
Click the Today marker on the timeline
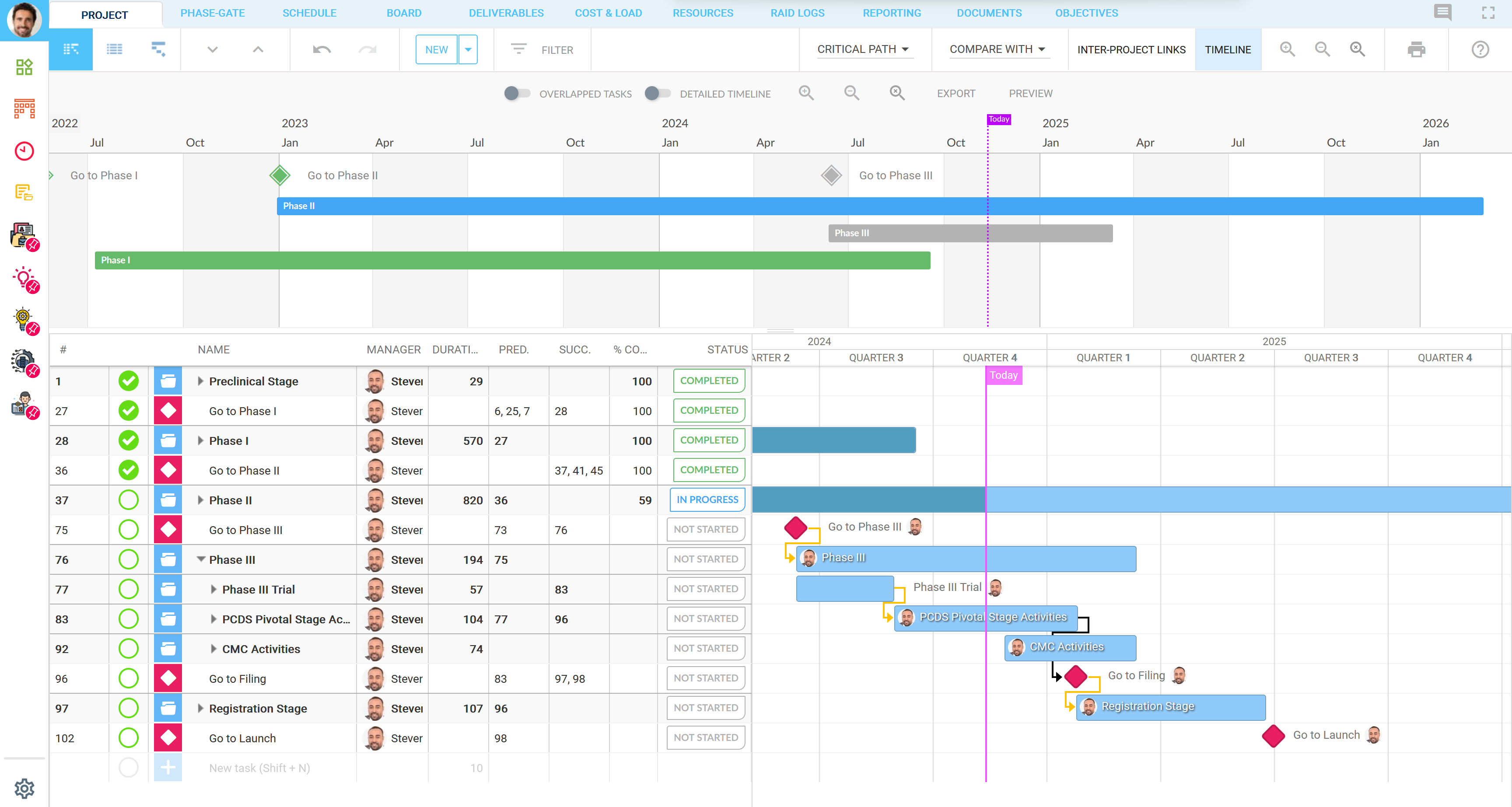(x=999, y=119)
